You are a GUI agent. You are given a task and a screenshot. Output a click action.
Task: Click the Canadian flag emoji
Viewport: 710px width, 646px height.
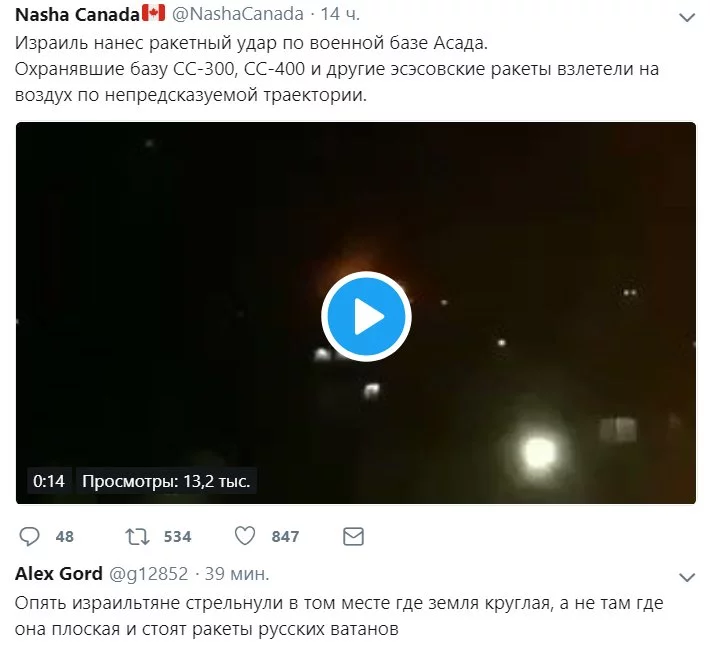pos(154,13)
